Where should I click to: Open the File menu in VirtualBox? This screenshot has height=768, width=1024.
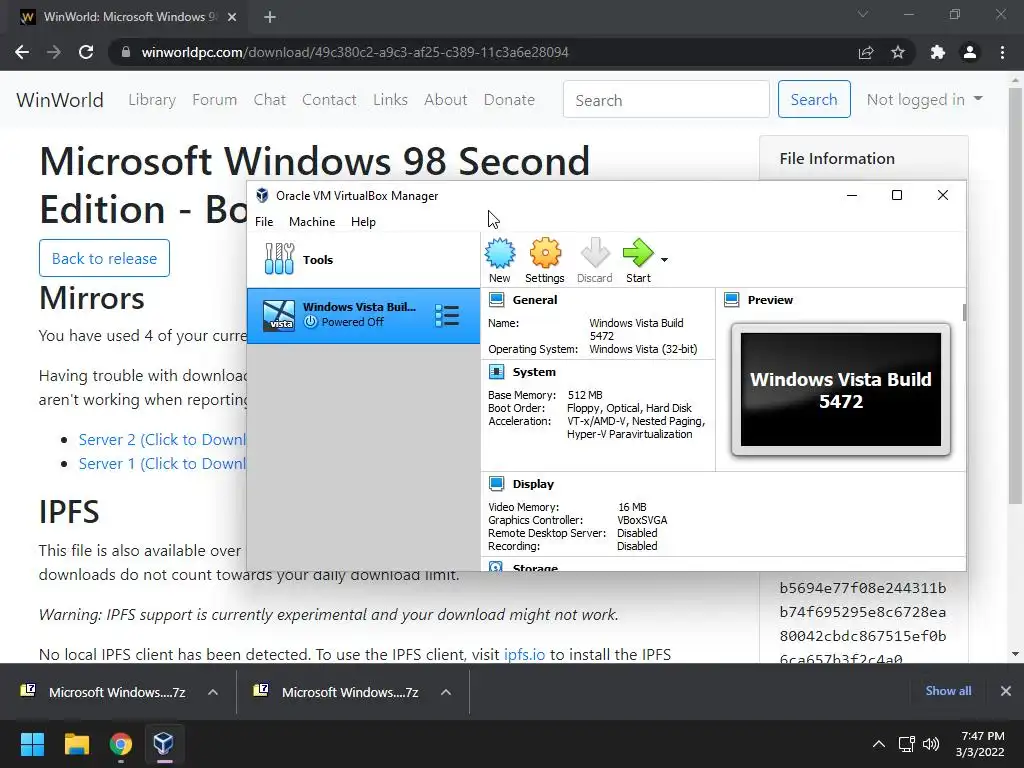tap(264, 221)
